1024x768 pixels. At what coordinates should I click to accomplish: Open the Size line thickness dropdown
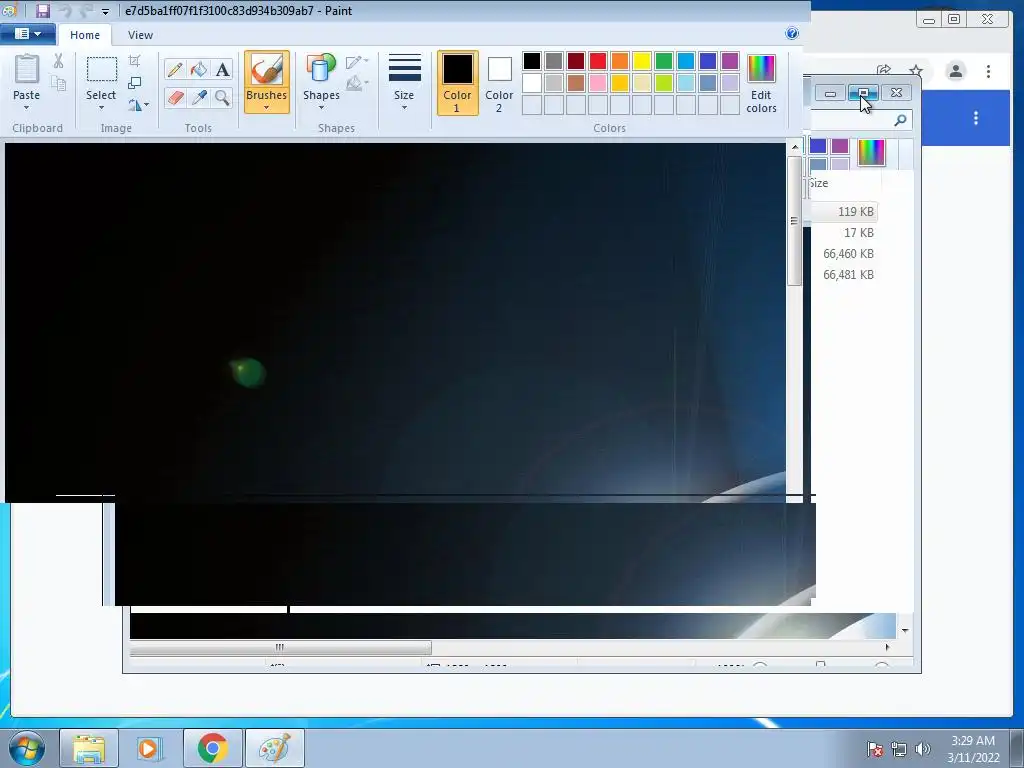coord(404,82)
